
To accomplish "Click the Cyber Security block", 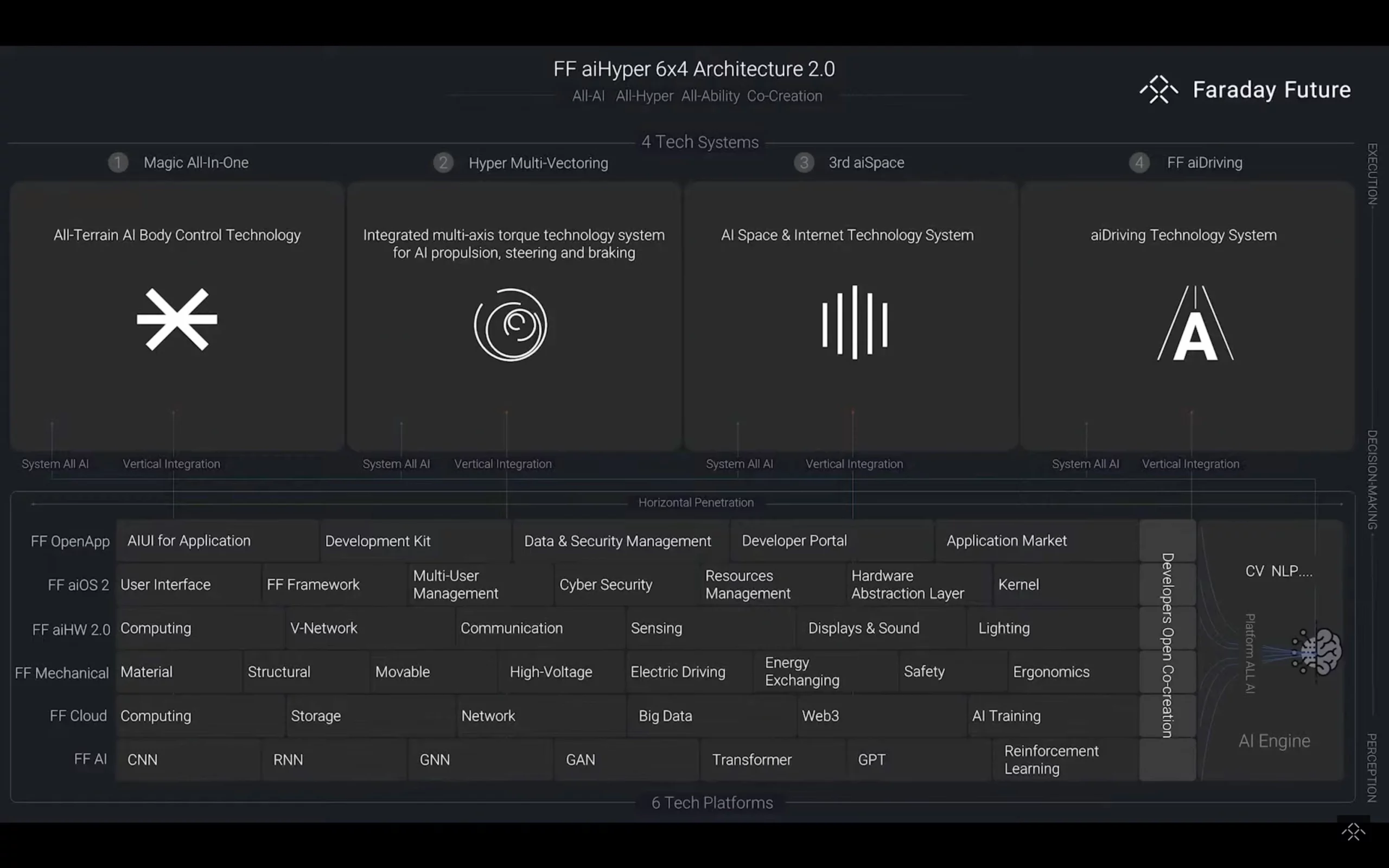I will click(x=626, y=584).
